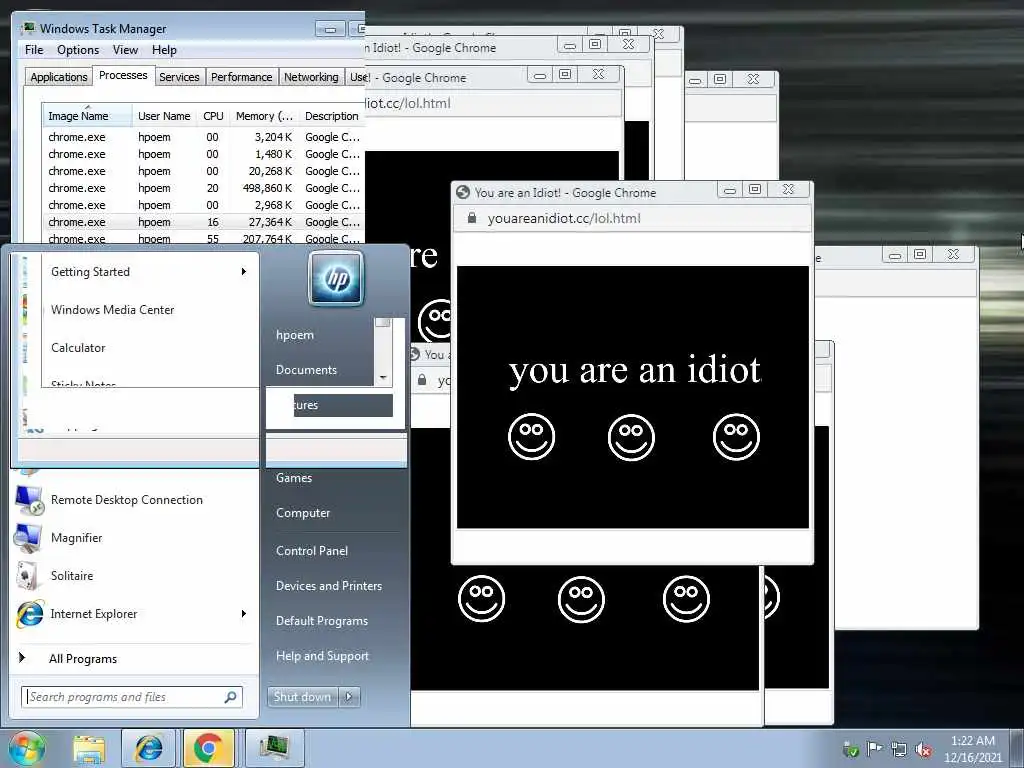This screenshot has height=768, width=1024.
Task: Click the HP user account picture
Action: point(336,279)
